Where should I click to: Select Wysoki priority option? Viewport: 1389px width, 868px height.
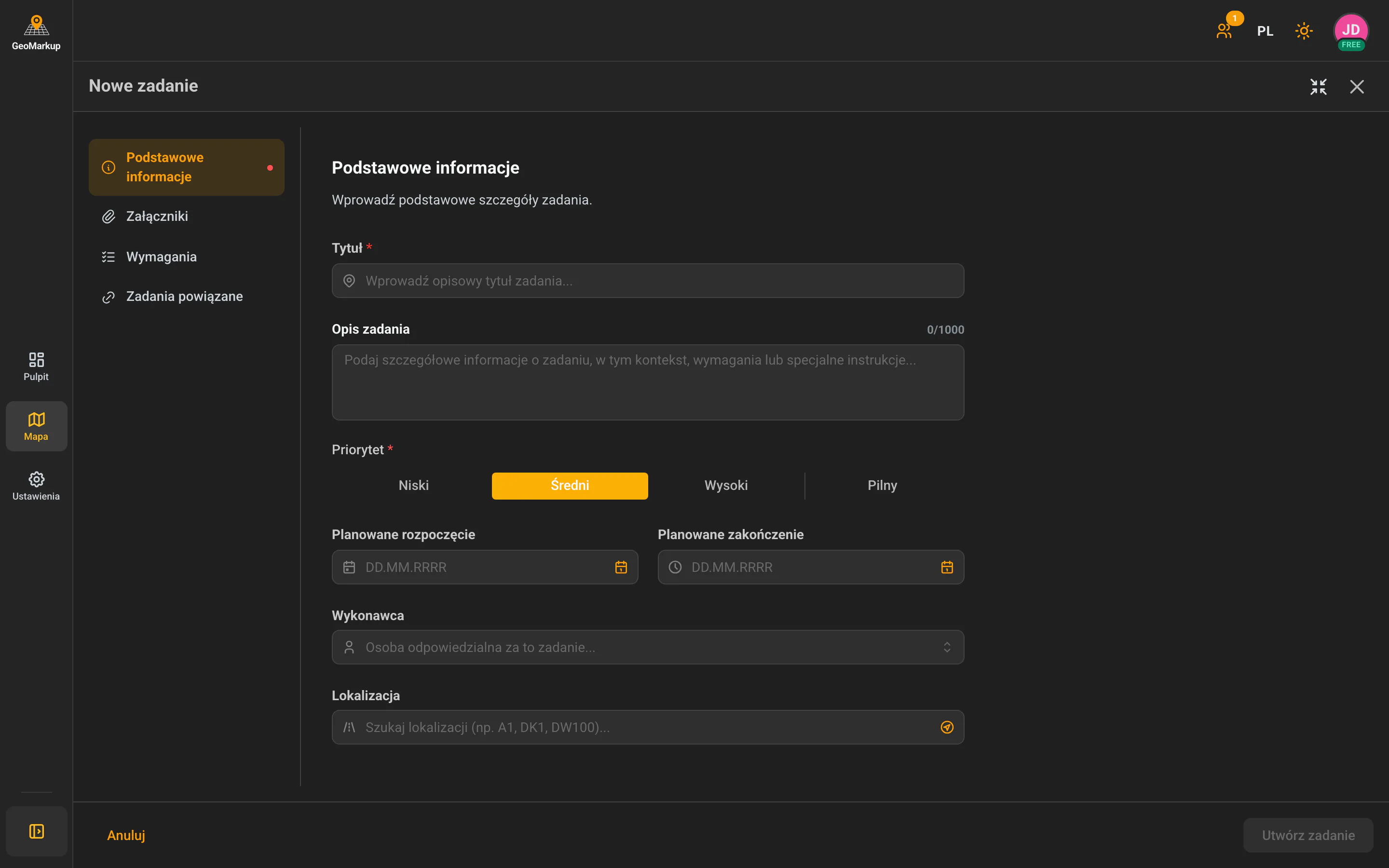point(726,486)
